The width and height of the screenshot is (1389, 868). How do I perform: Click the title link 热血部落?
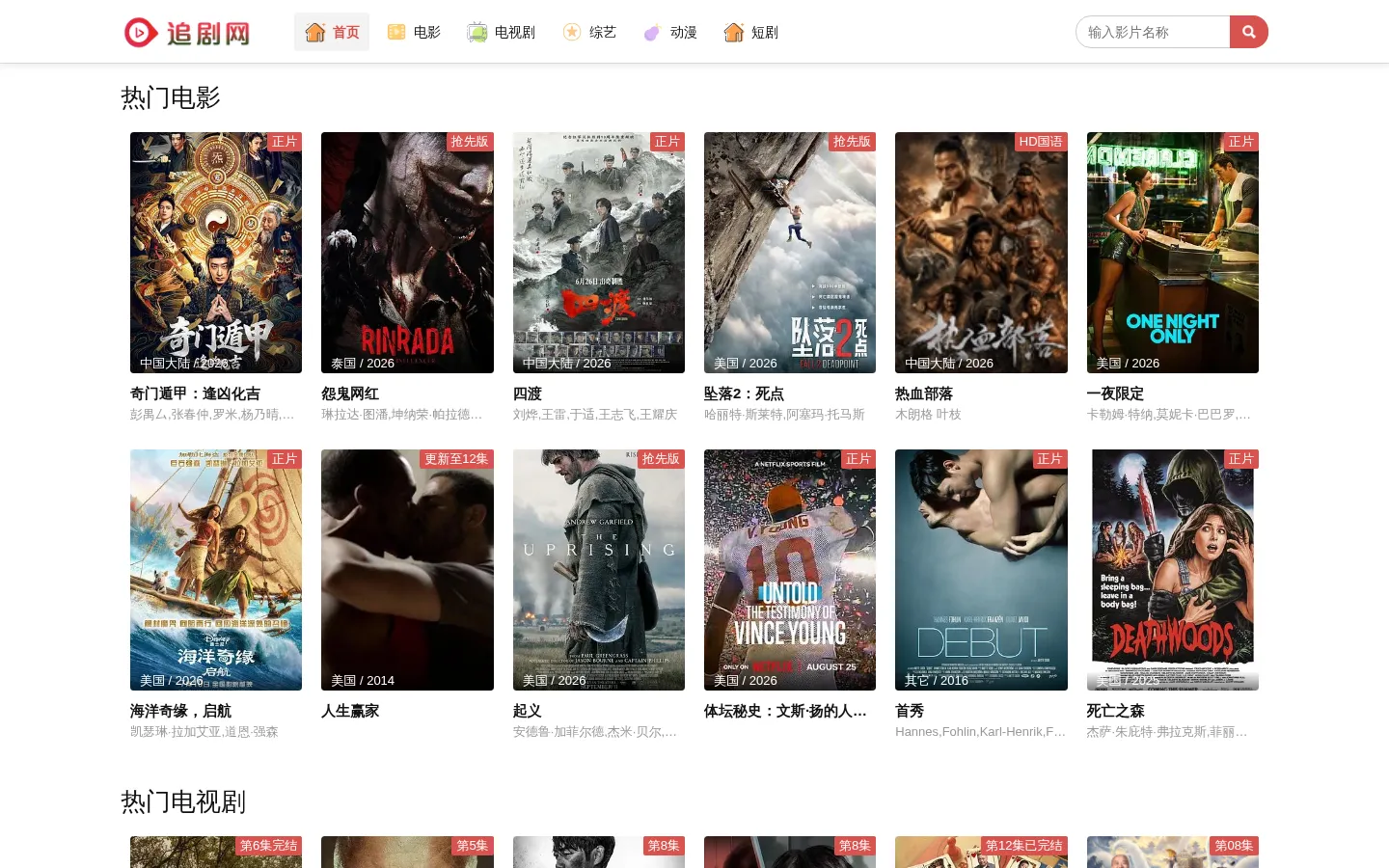coord(924,393)
